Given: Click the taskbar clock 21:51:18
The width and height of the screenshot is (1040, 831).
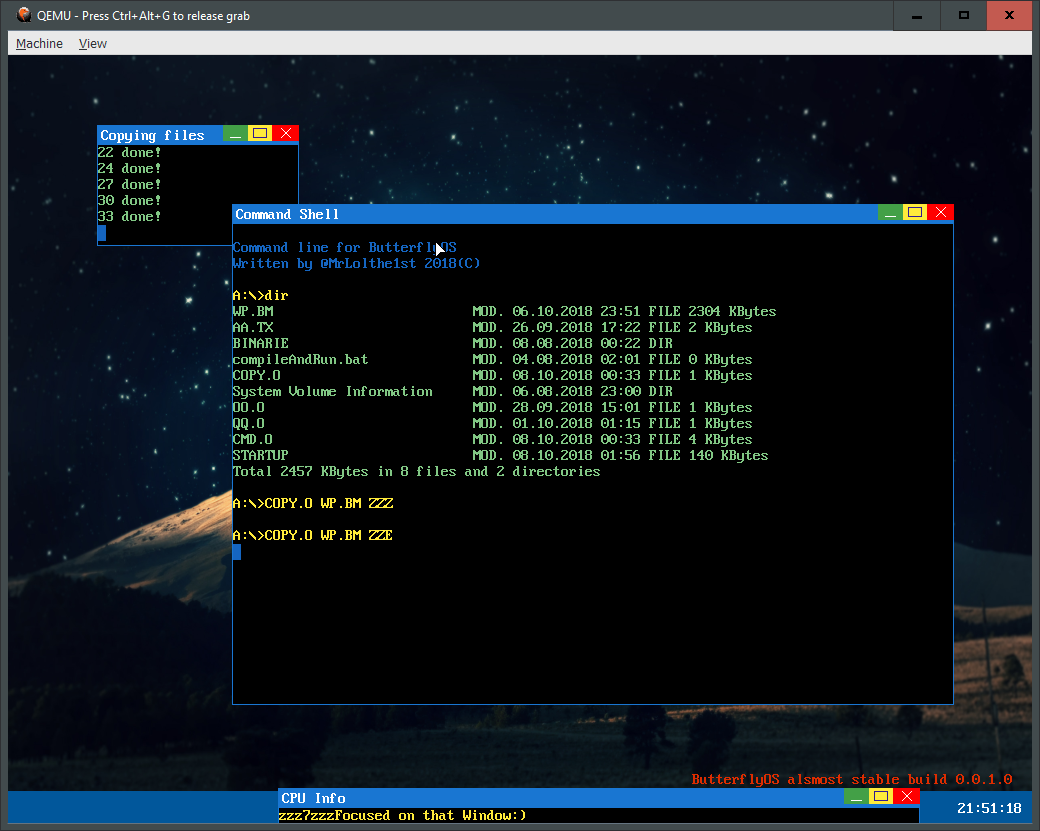Looking at the screenshot, I should pos(989,808).
